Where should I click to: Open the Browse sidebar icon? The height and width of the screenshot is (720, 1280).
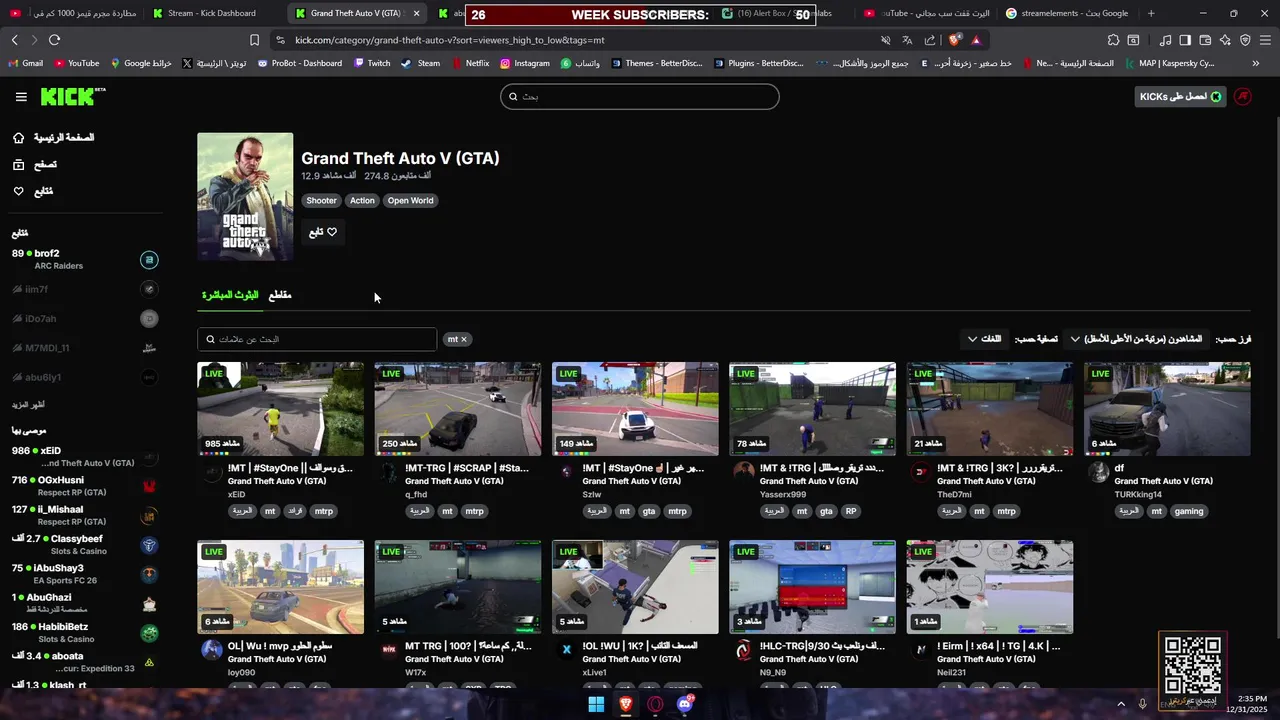[18, 164]
